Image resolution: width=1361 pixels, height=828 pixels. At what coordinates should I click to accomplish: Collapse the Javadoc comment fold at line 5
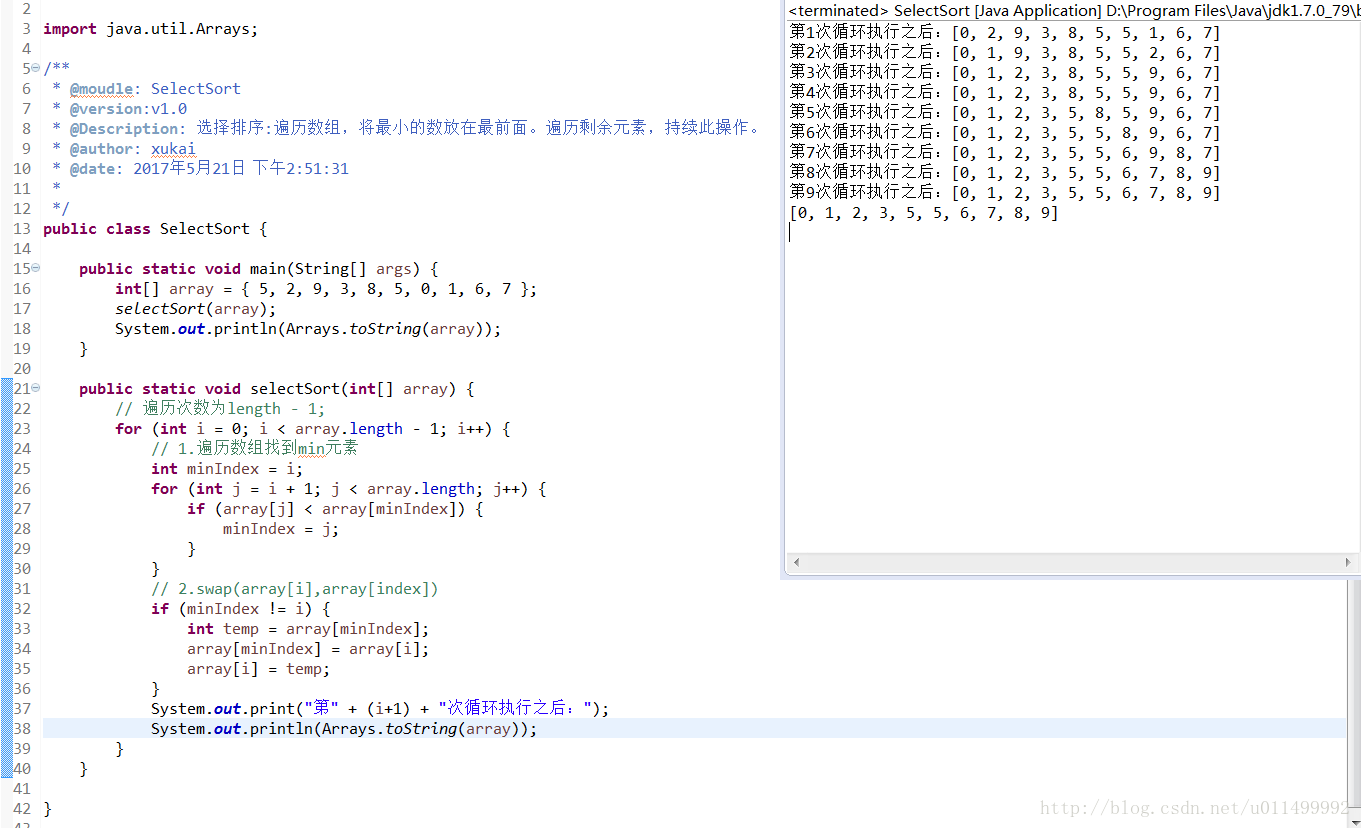pos(36,68)
